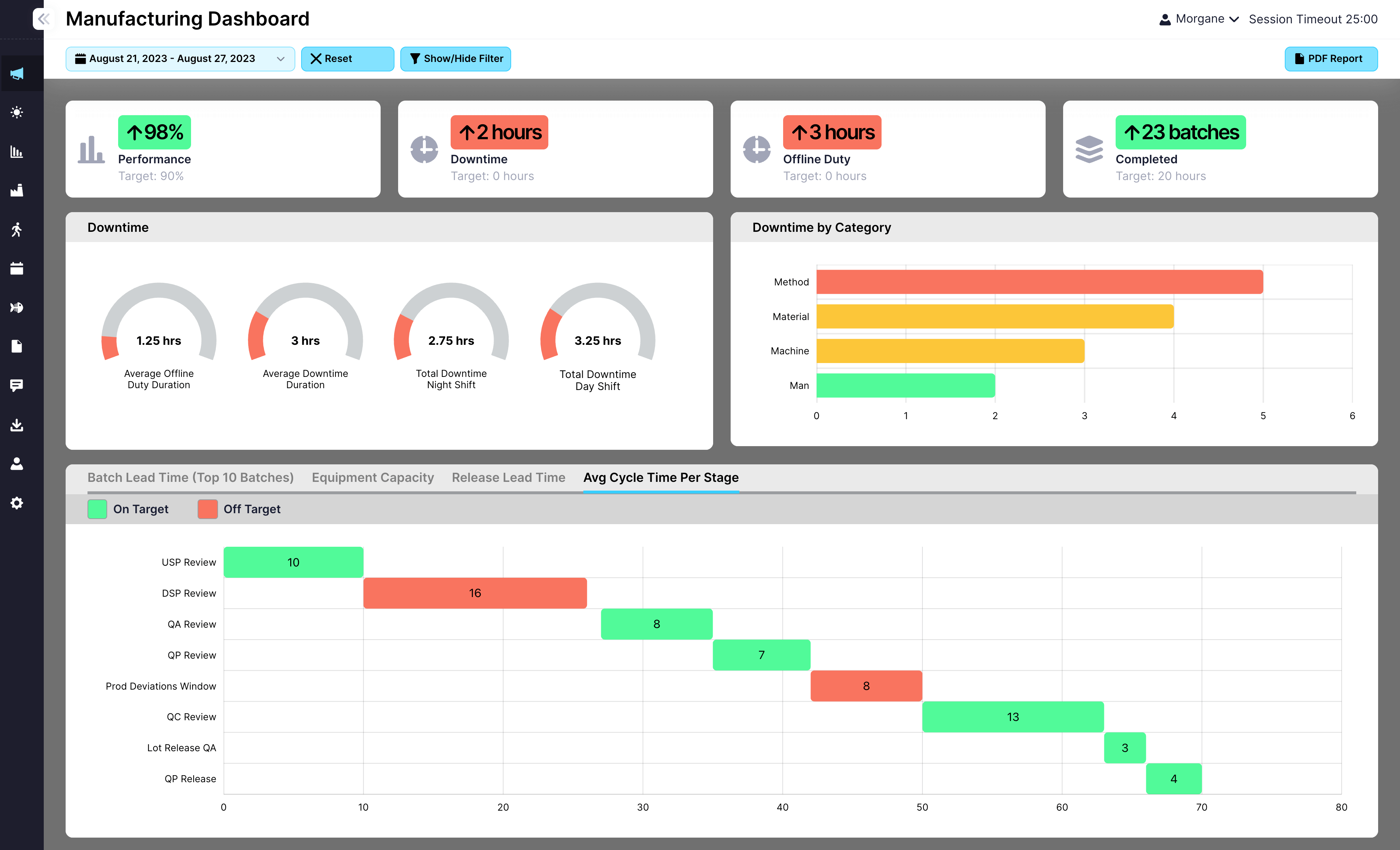Open the megaphone dashboard icon in sidebar
The width and height of the screenshot is (1400, 850).
pyautogui.click(x=17, y=73)
